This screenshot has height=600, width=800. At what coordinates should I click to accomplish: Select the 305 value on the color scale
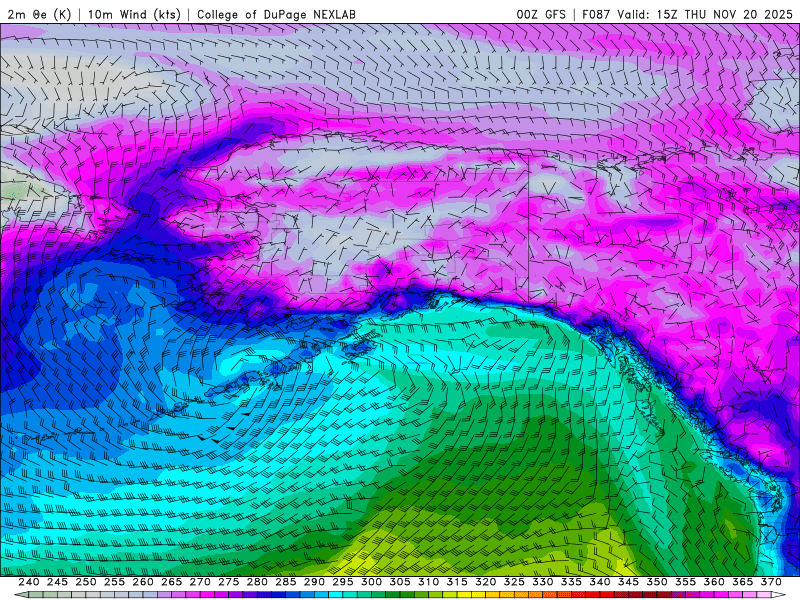[400, 582]
